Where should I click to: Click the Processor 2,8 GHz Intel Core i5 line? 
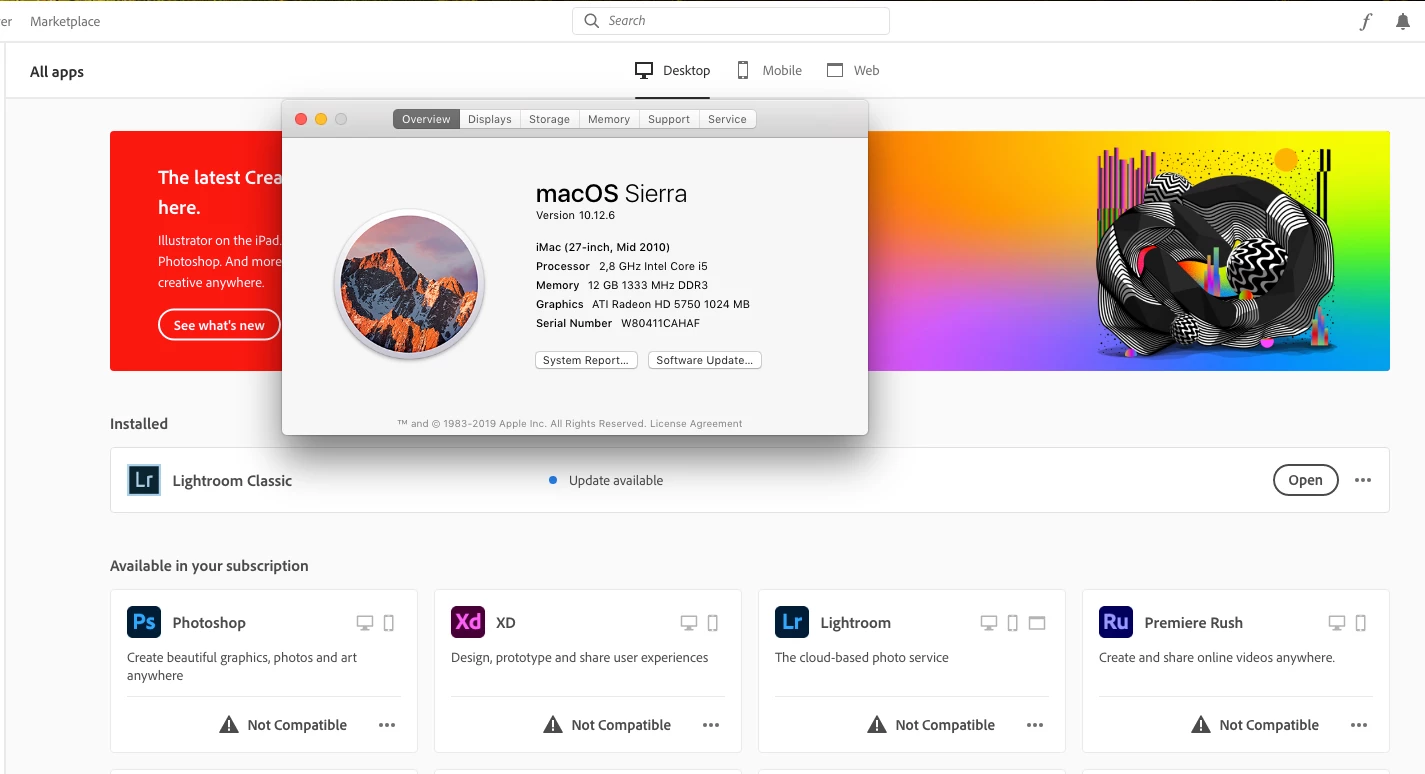[x=622, y=266]
